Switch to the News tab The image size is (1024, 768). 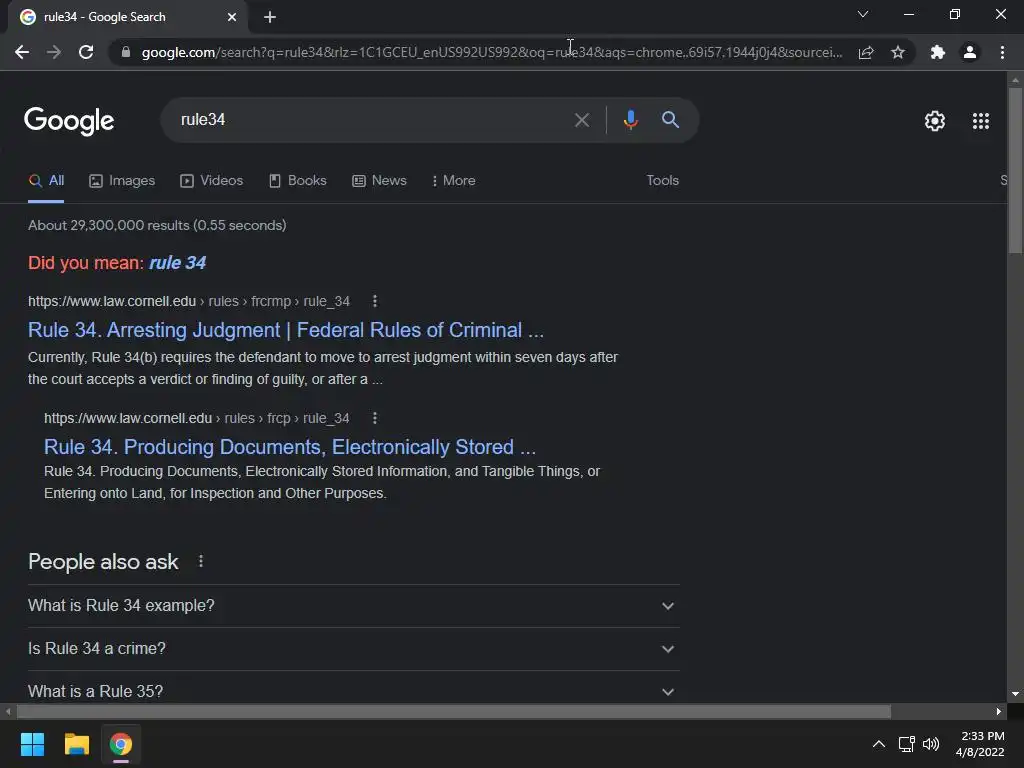379,181
